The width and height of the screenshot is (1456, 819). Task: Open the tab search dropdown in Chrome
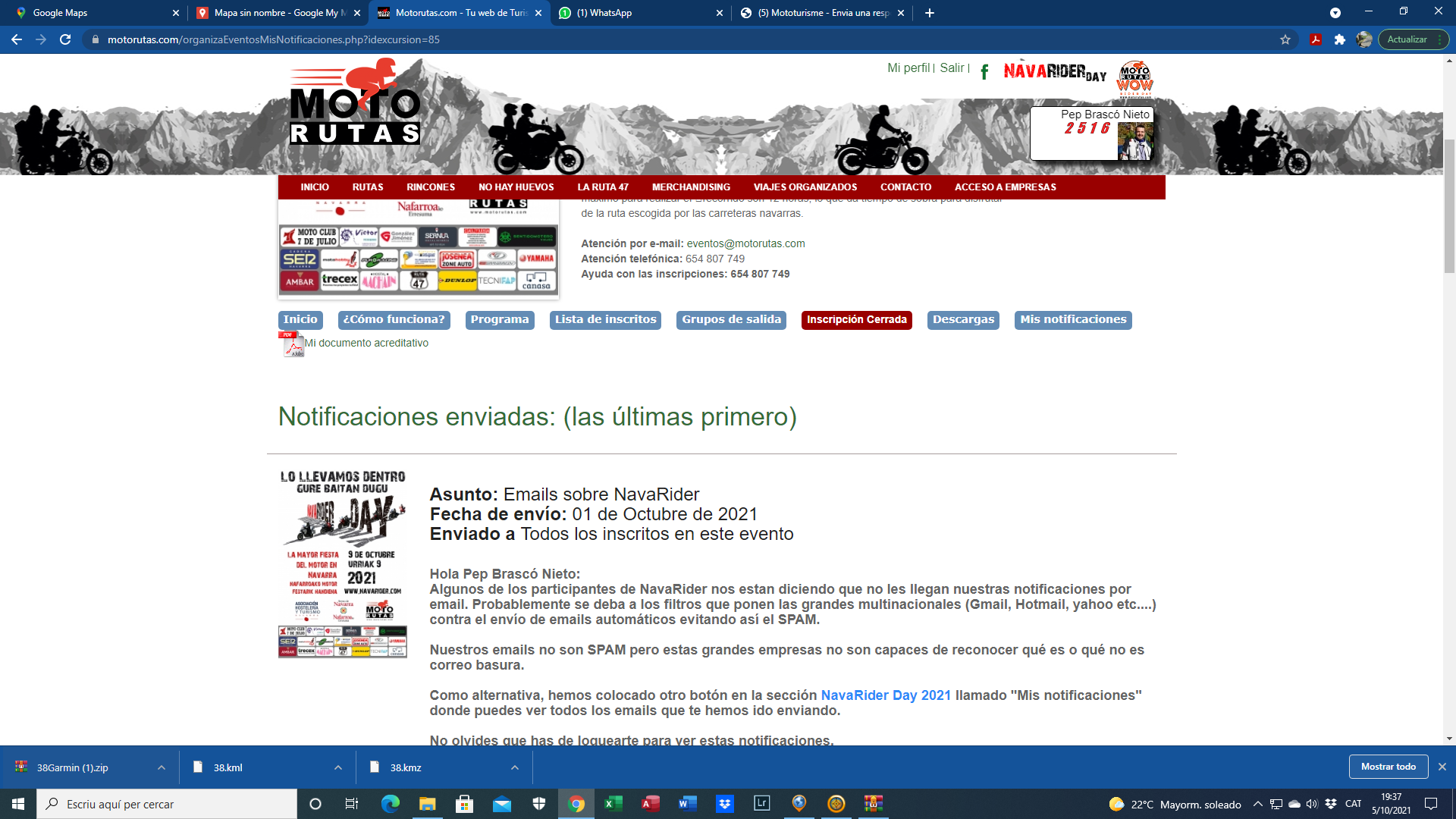(1335, 13)
